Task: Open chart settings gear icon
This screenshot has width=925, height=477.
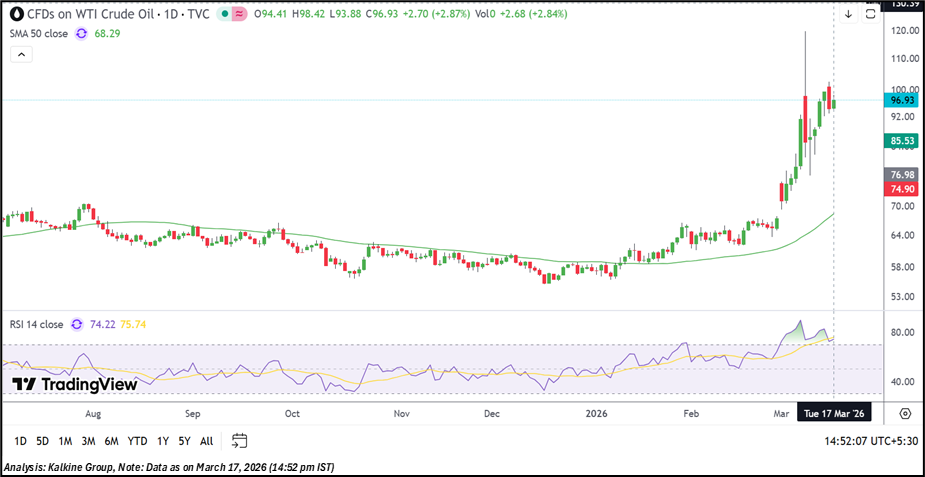Action: point(905,414)
